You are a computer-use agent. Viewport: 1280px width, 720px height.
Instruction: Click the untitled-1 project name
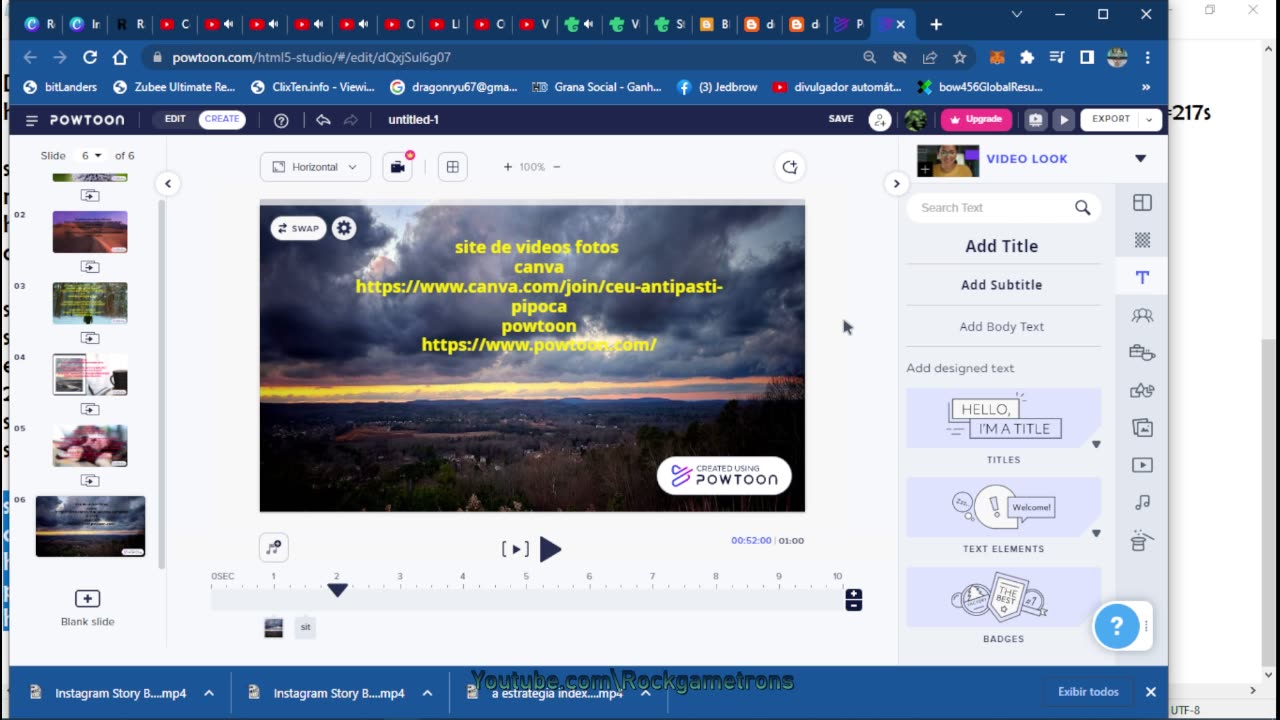(x=414, y=120)
